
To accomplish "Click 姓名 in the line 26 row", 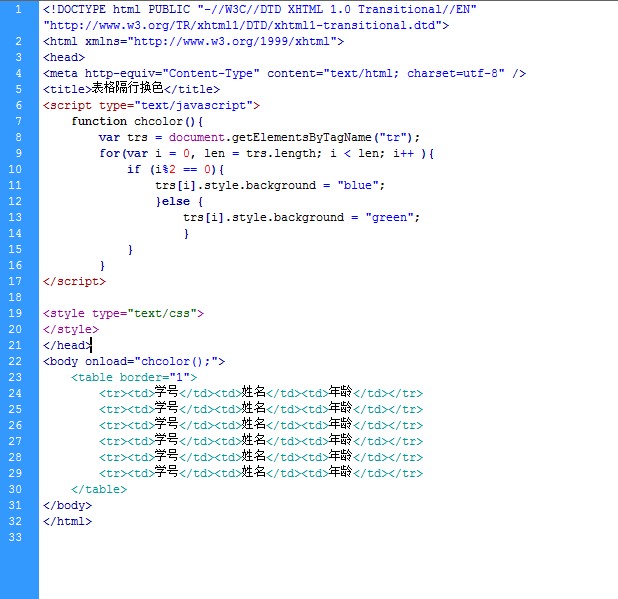I will click(253, 424).
